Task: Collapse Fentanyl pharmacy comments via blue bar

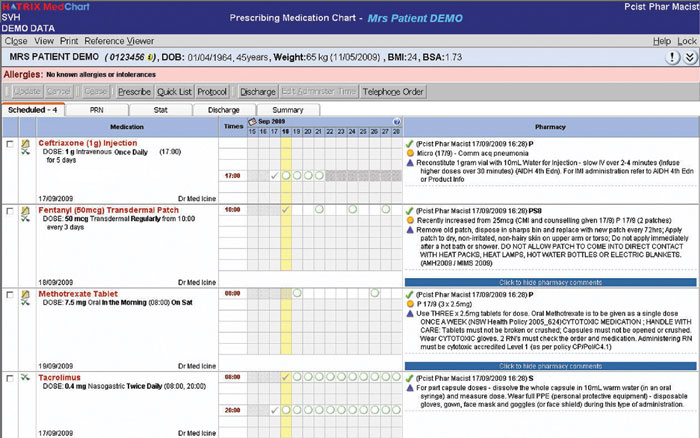Action: pos(551,283)
